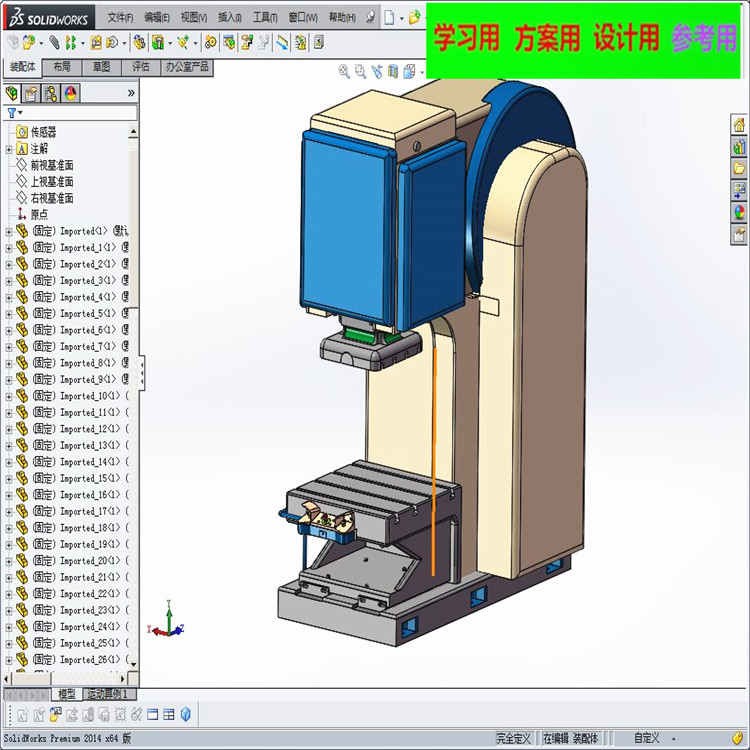Open Custom Properties task pane icon
The width and height of the screenshot is (750, 750).
pos(739,234)
